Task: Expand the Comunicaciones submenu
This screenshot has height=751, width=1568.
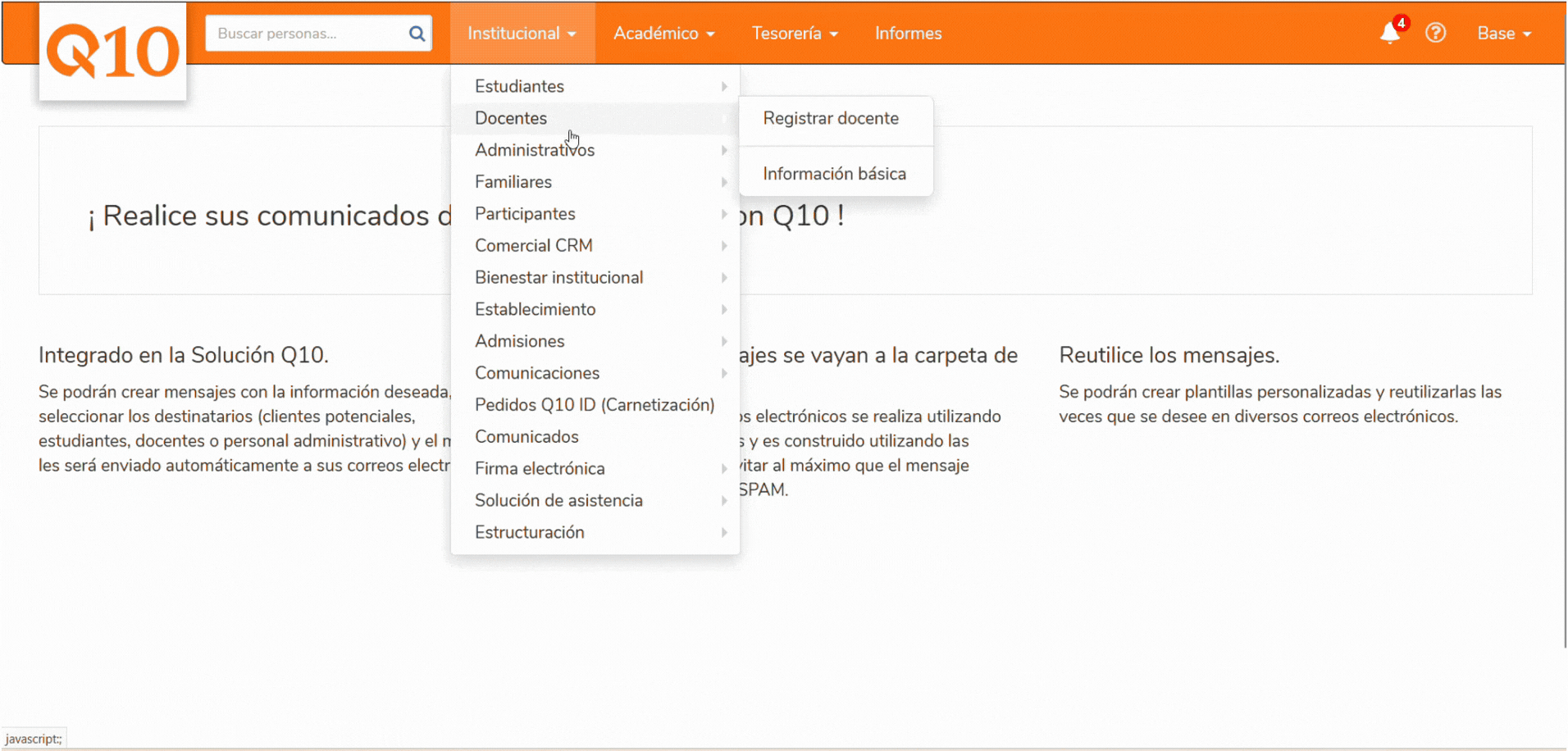Action: pos(595,374)
